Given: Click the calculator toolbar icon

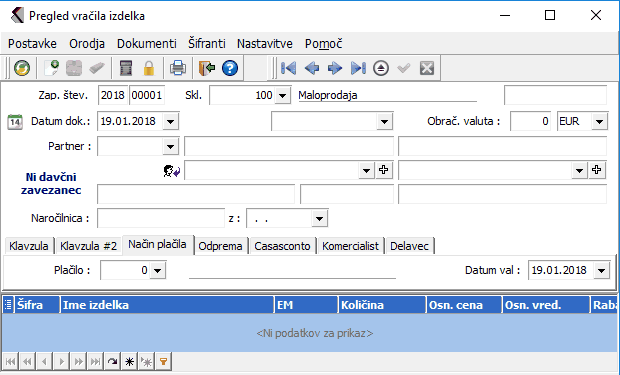Looking at the screenshot, I should [126, 68].
